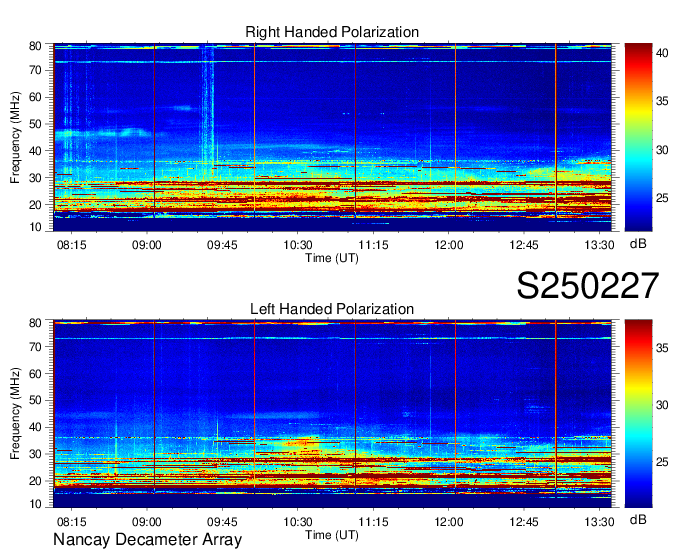Click 50 MHz tick of Right Handed plot
The height and width of the screenshot is (552, 680).
35,124
